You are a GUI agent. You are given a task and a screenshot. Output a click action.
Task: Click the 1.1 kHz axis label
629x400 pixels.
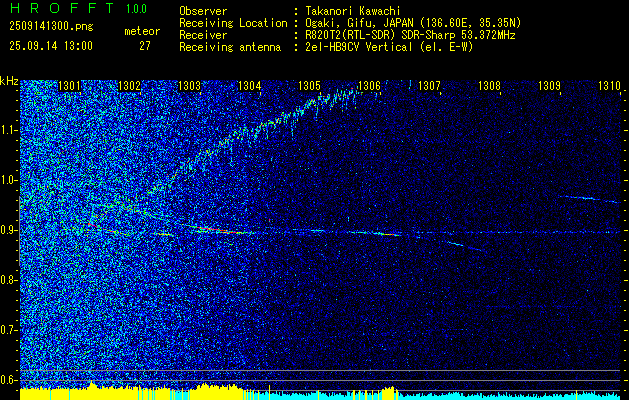tap(8, 130)
